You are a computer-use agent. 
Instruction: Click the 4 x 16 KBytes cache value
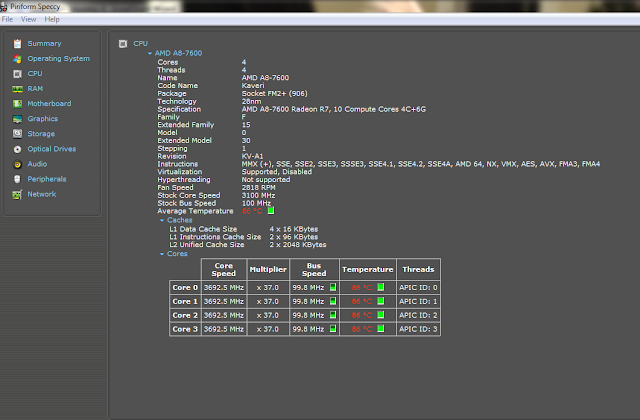pos(294,229)
